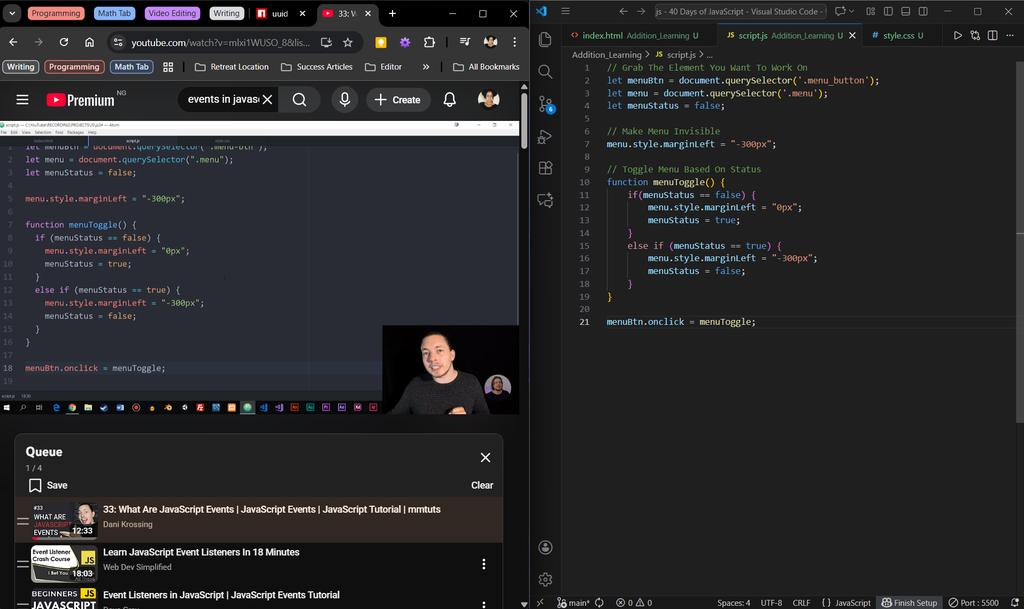Clear the YouTube queue

tap(482, 485)
